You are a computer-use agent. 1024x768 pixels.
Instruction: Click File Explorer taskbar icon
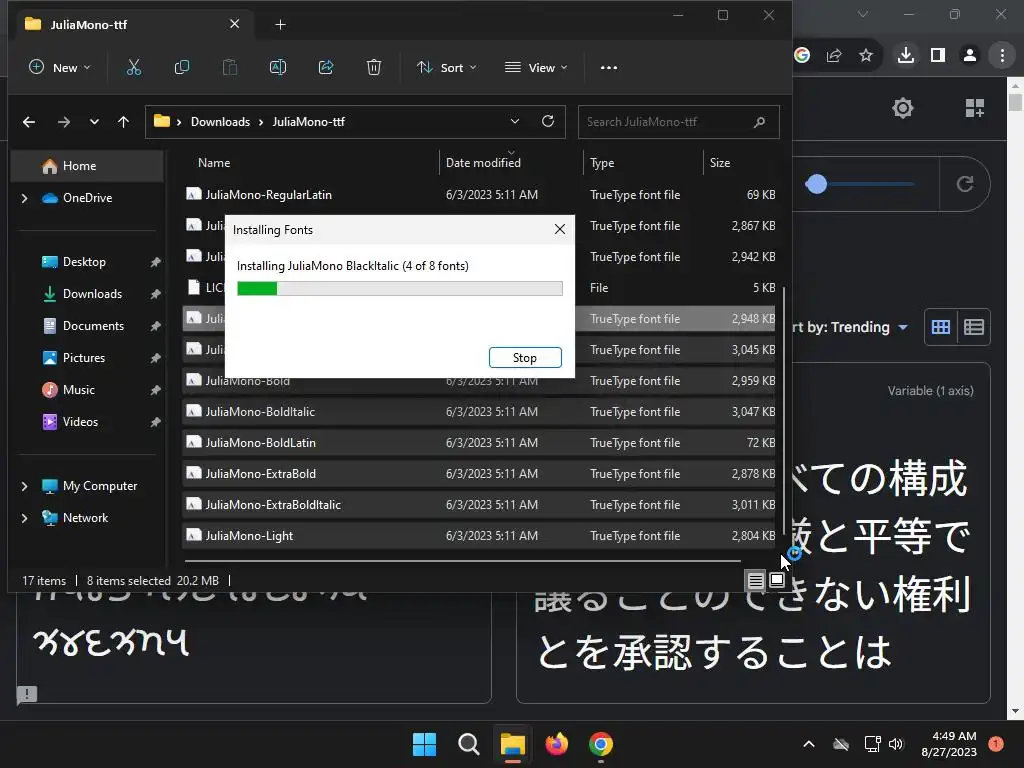point(513,744)
